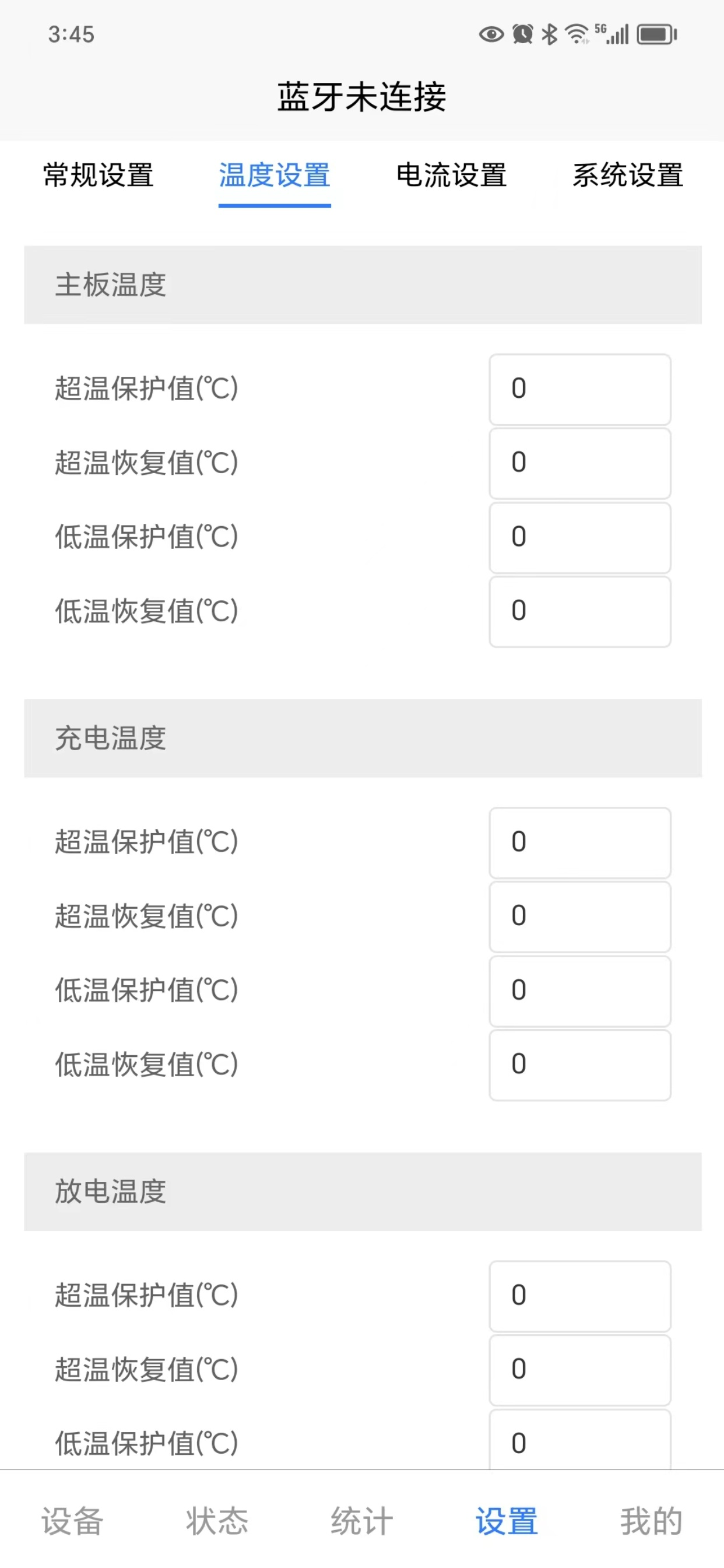Image resolution: width=724 pixels, height=1568 pixels.
Task: Open the 设备 bottom navigation item
Action: 72,1521
